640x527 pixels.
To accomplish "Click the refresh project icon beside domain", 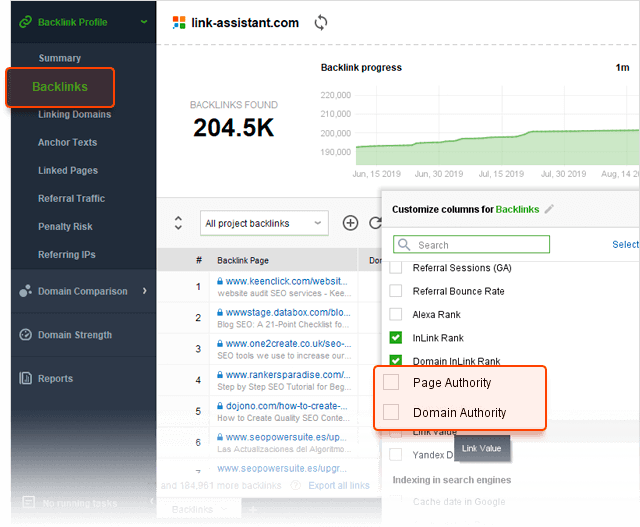I will 321,22.
